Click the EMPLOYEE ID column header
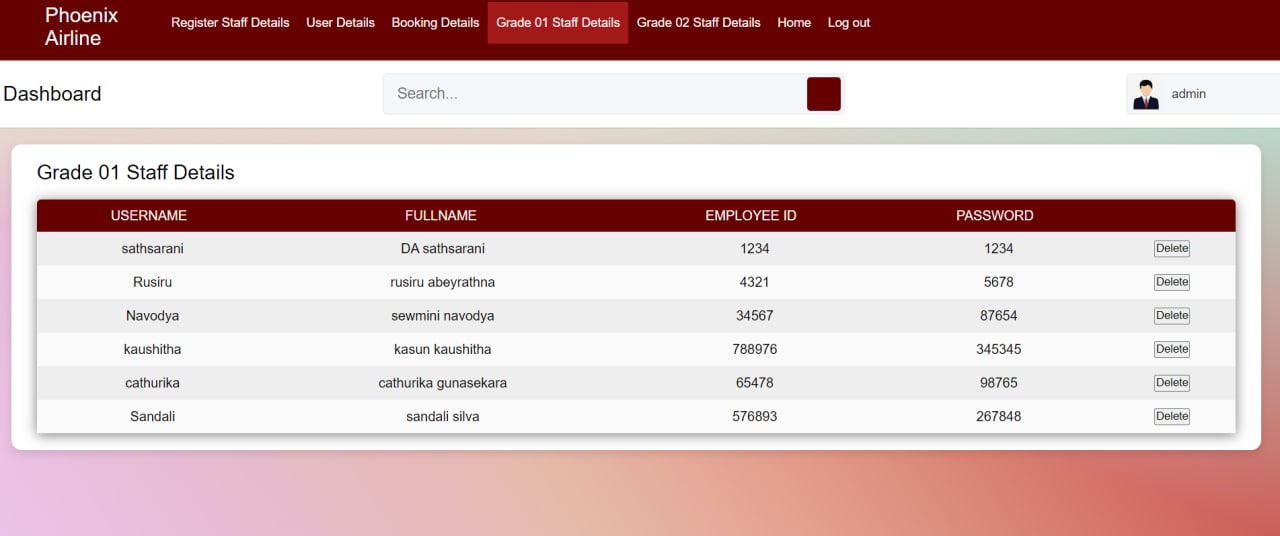This screenshot has width=1280, height=536. point(751,215)
